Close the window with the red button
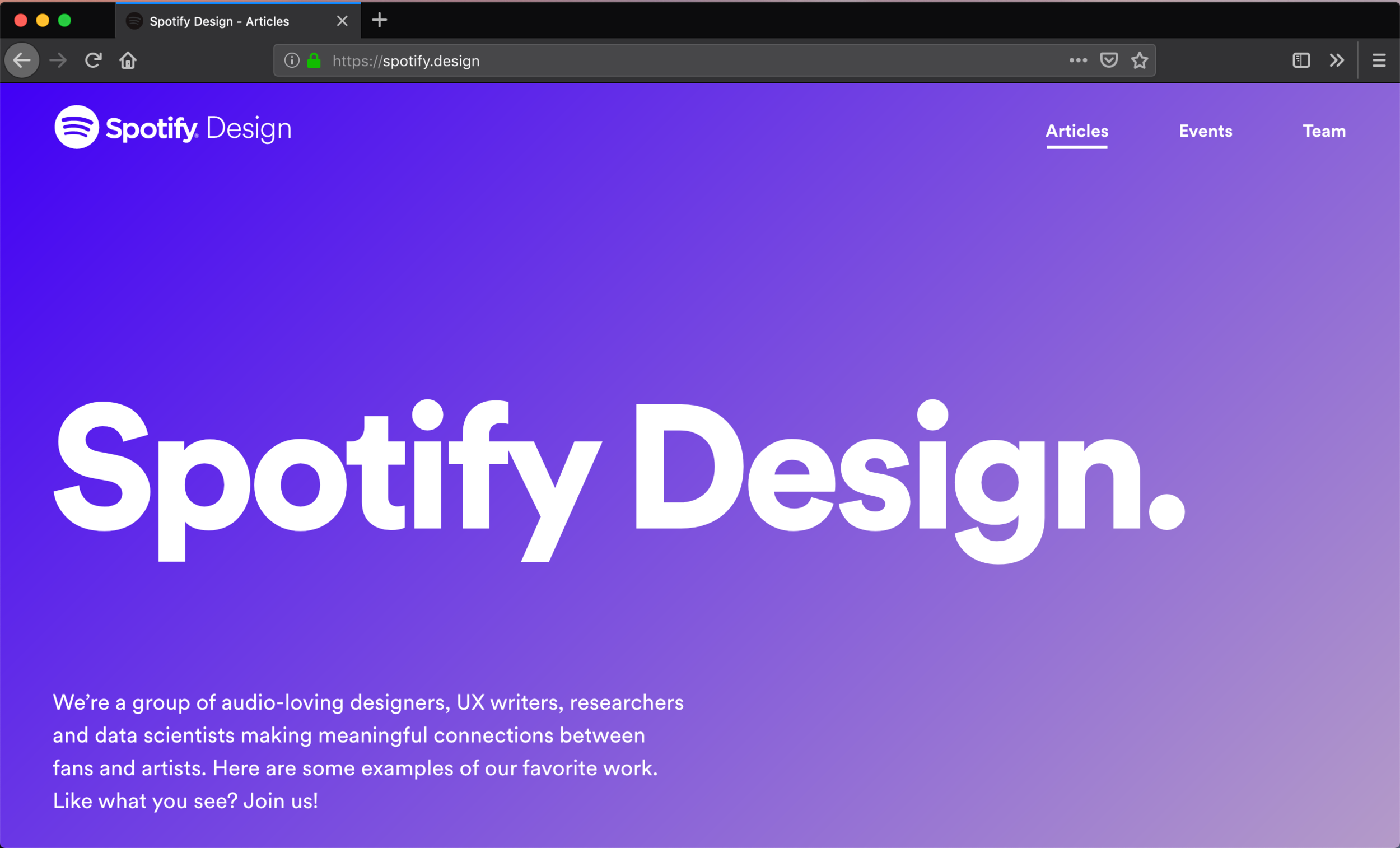1400x848 pixels. coord(21,21)
